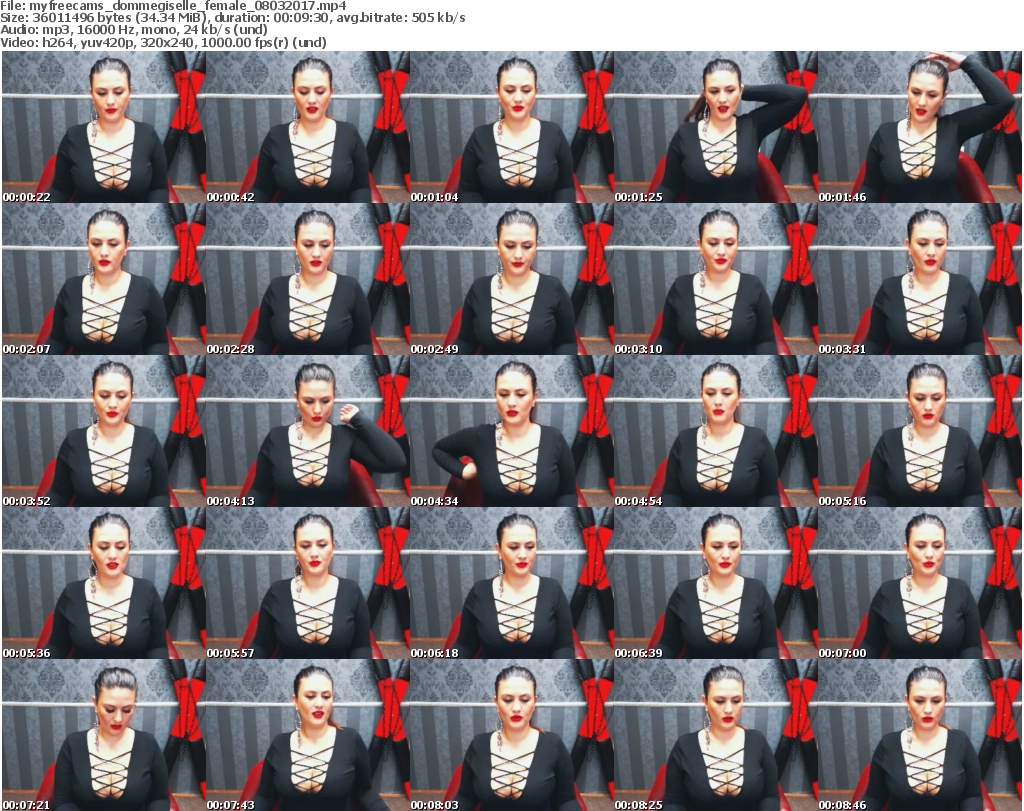Screen dimensions: 1024x811
Task: Select the thumbnail timestamped 00:01:46
Action: pos(920,127)
